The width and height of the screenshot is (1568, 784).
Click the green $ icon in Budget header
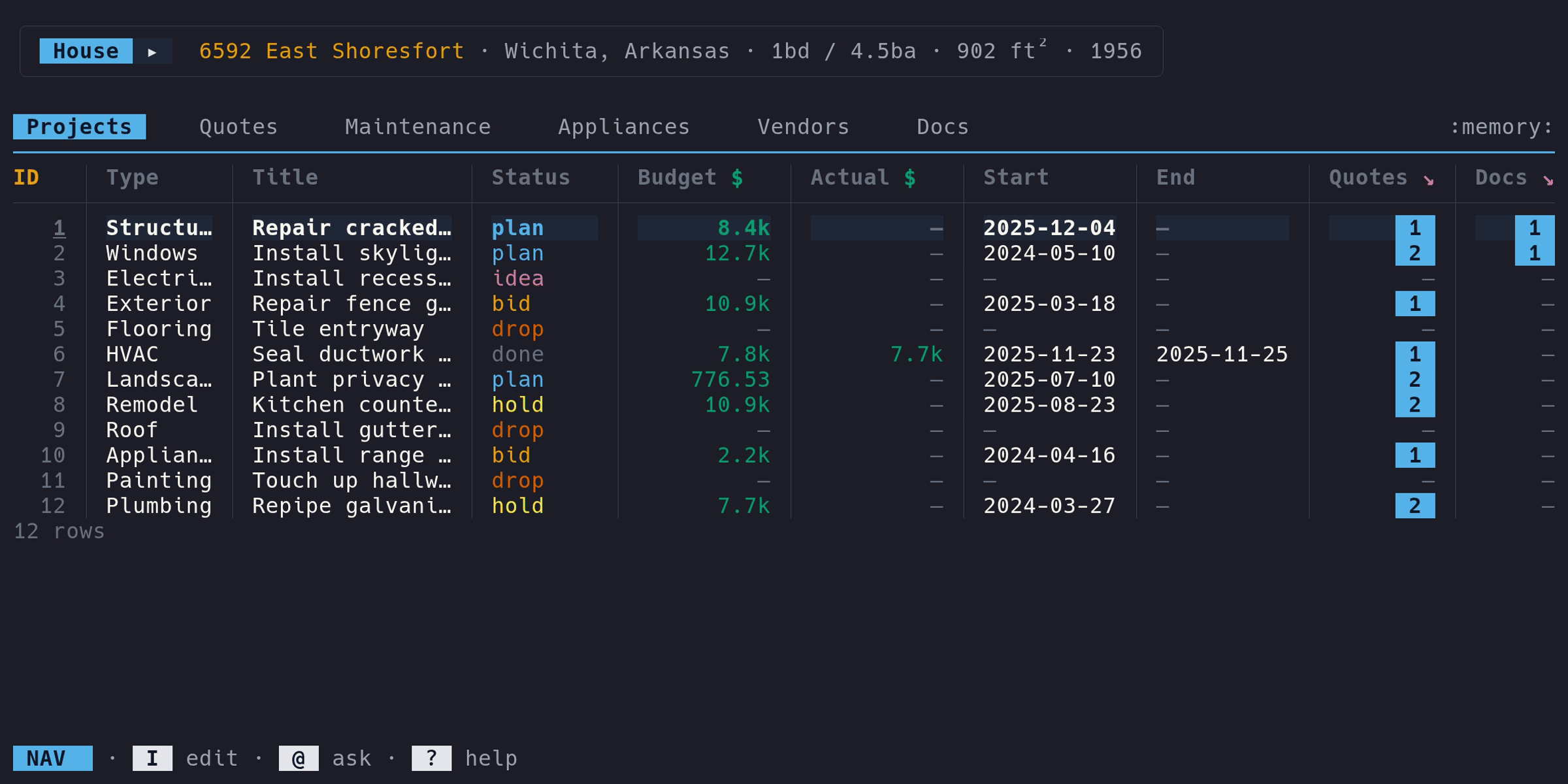tap(737, 177)
